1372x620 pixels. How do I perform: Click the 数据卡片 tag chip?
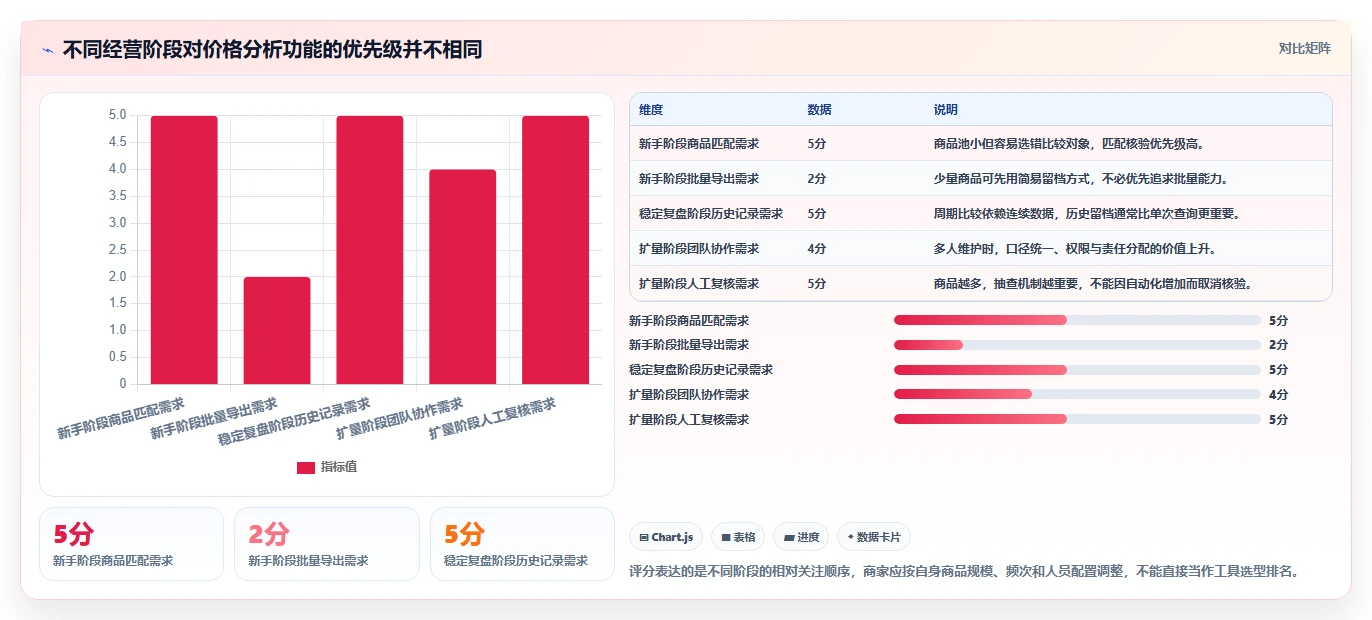[874, 537]
